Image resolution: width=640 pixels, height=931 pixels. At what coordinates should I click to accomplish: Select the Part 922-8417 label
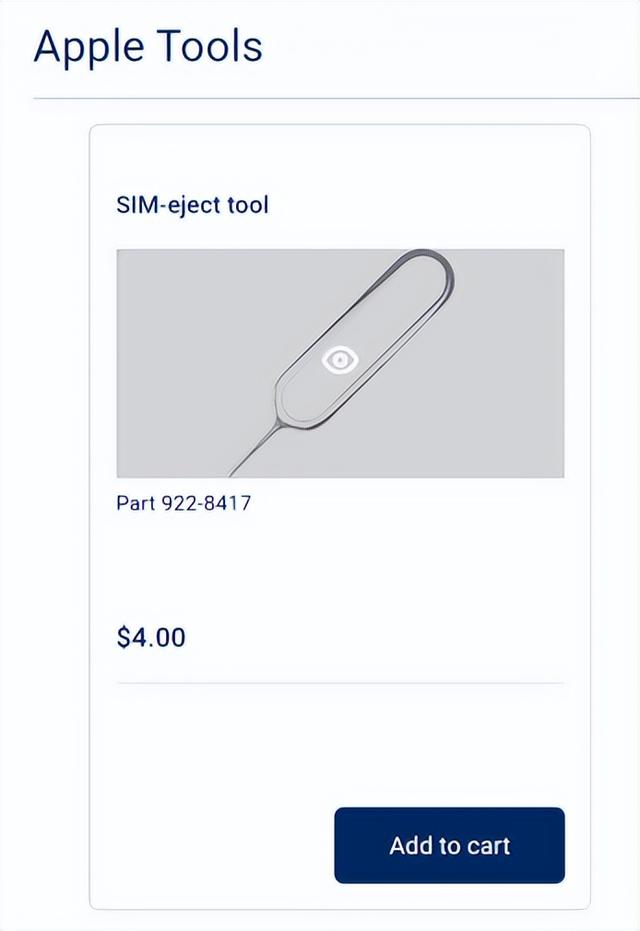click(183, 503)
